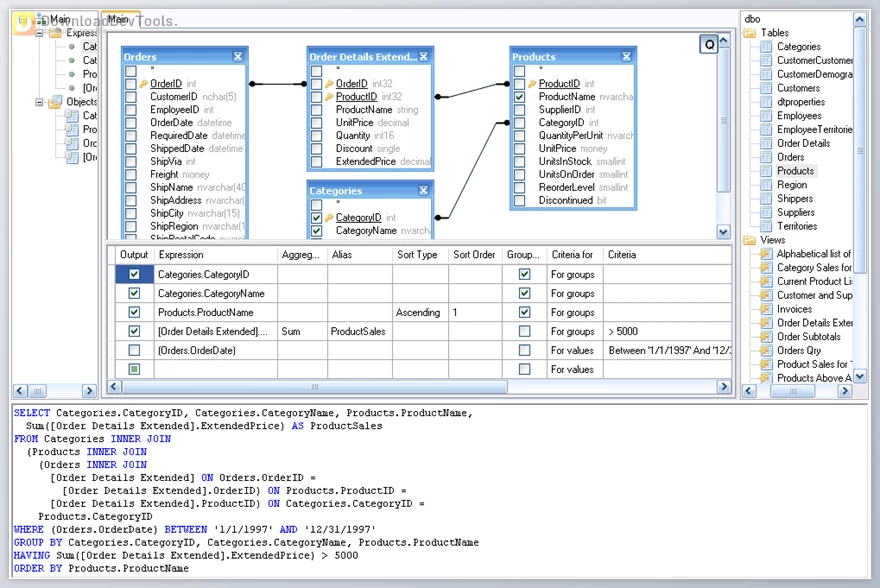Click the Output column header

[x=134, y=255]
